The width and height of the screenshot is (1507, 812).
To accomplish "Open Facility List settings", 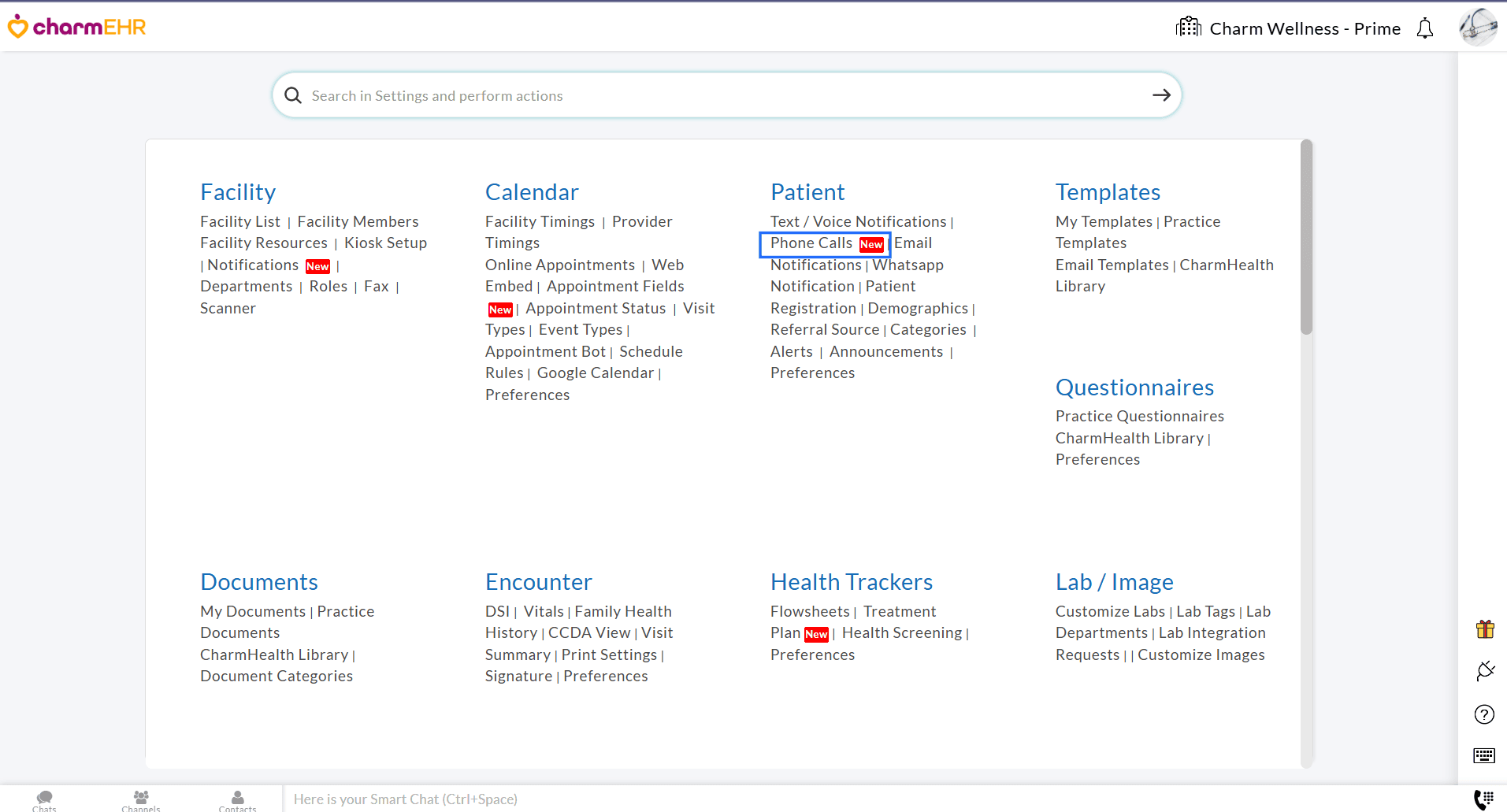I will [240, 221].
